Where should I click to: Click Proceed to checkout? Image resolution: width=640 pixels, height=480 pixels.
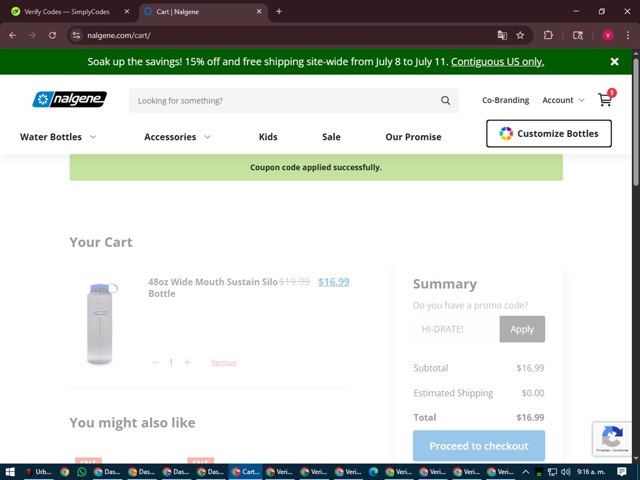point(479,446)
